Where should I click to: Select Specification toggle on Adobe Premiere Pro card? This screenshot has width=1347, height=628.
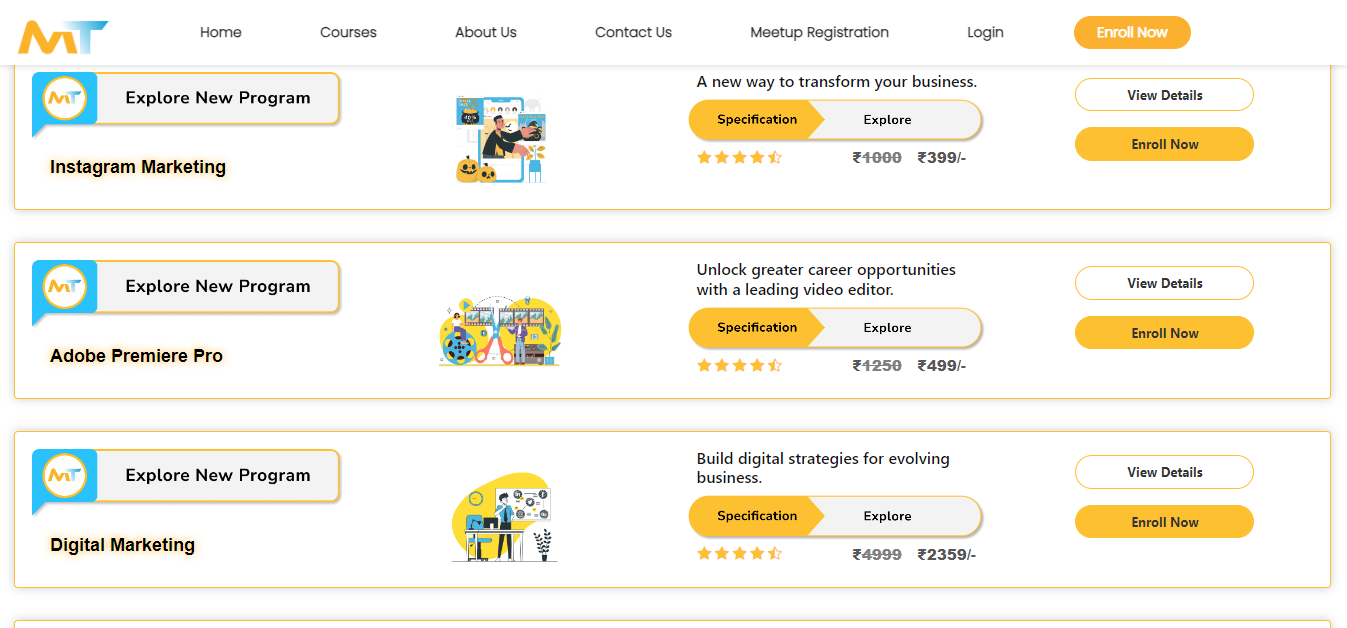(x=757, y=328)
